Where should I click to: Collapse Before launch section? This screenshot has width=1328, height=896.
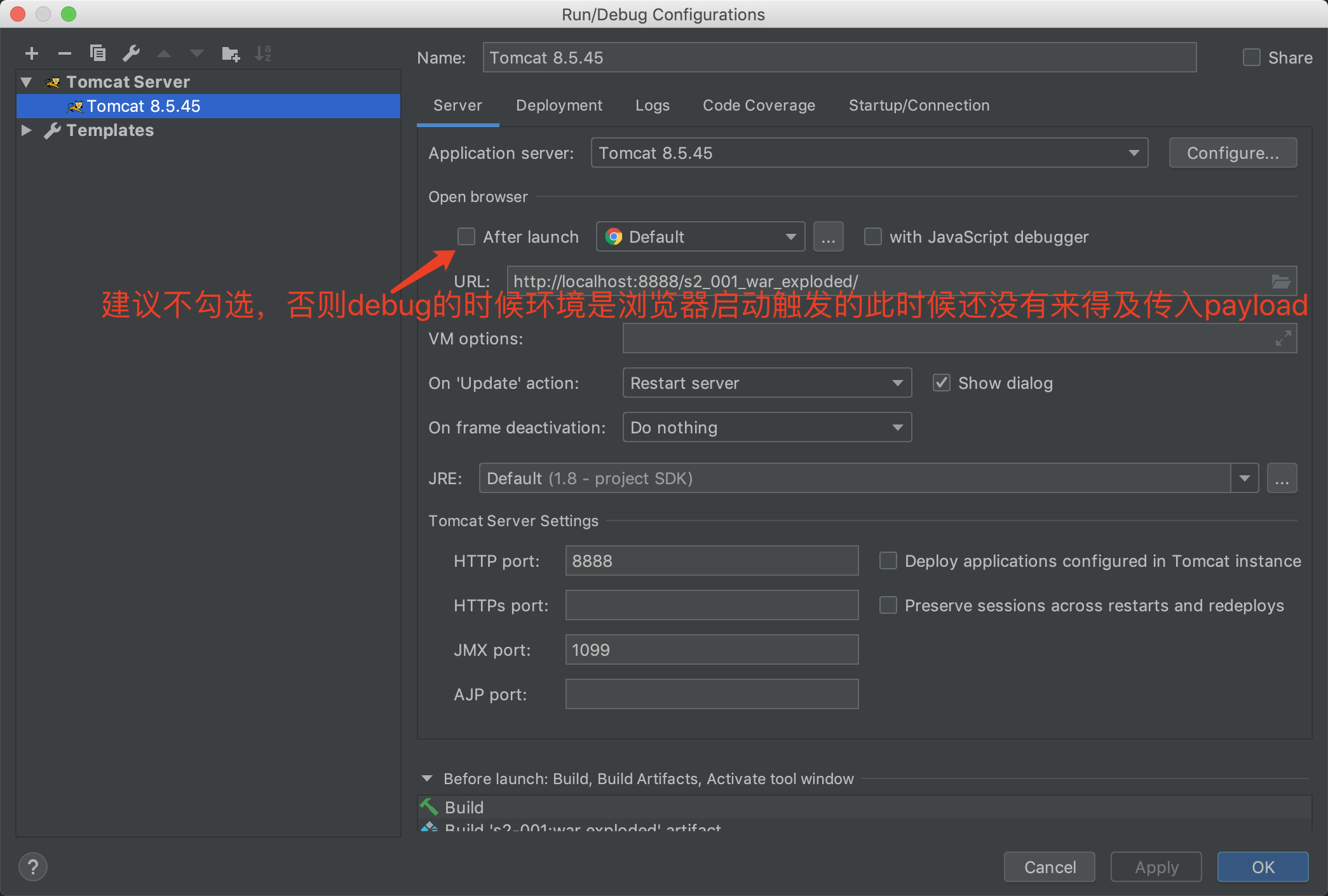click(427, 779)
